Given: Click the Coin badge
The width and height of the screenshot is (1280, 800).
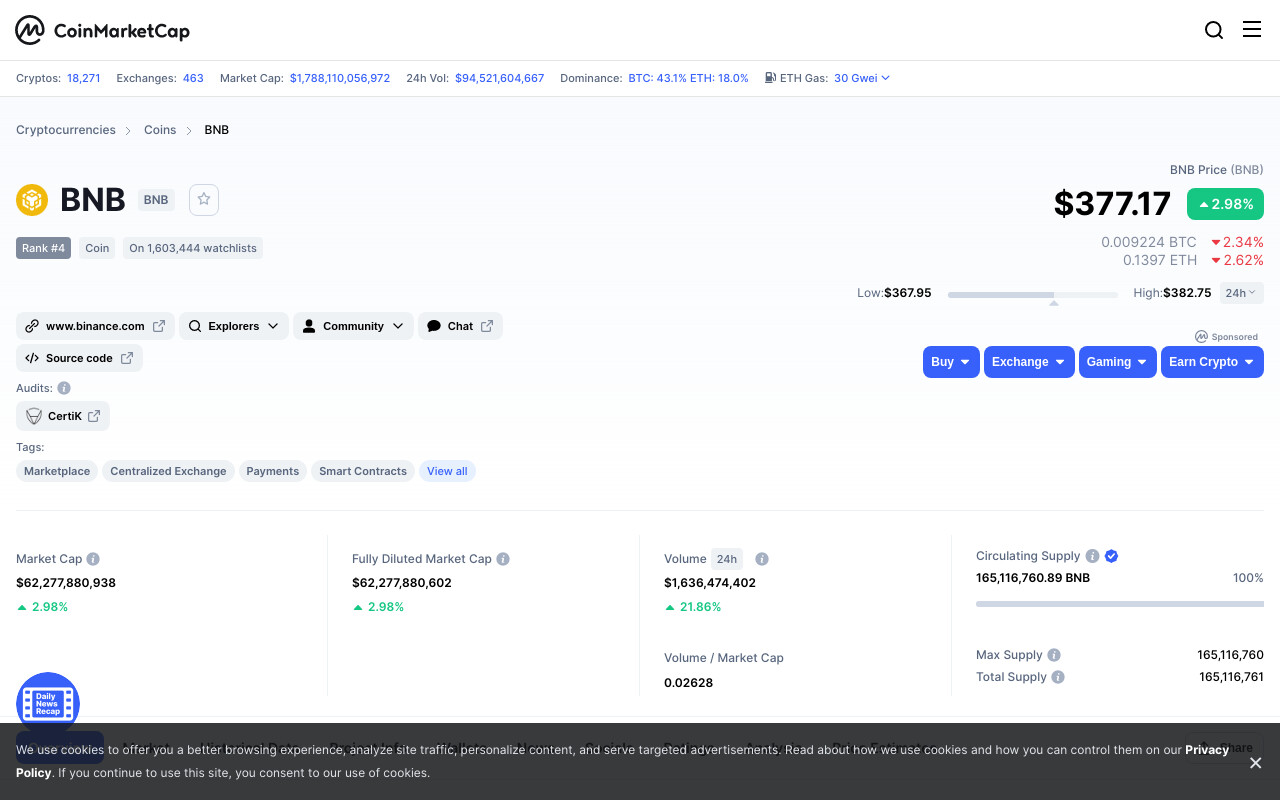Looking at the screenshot, I should point(97,248).
